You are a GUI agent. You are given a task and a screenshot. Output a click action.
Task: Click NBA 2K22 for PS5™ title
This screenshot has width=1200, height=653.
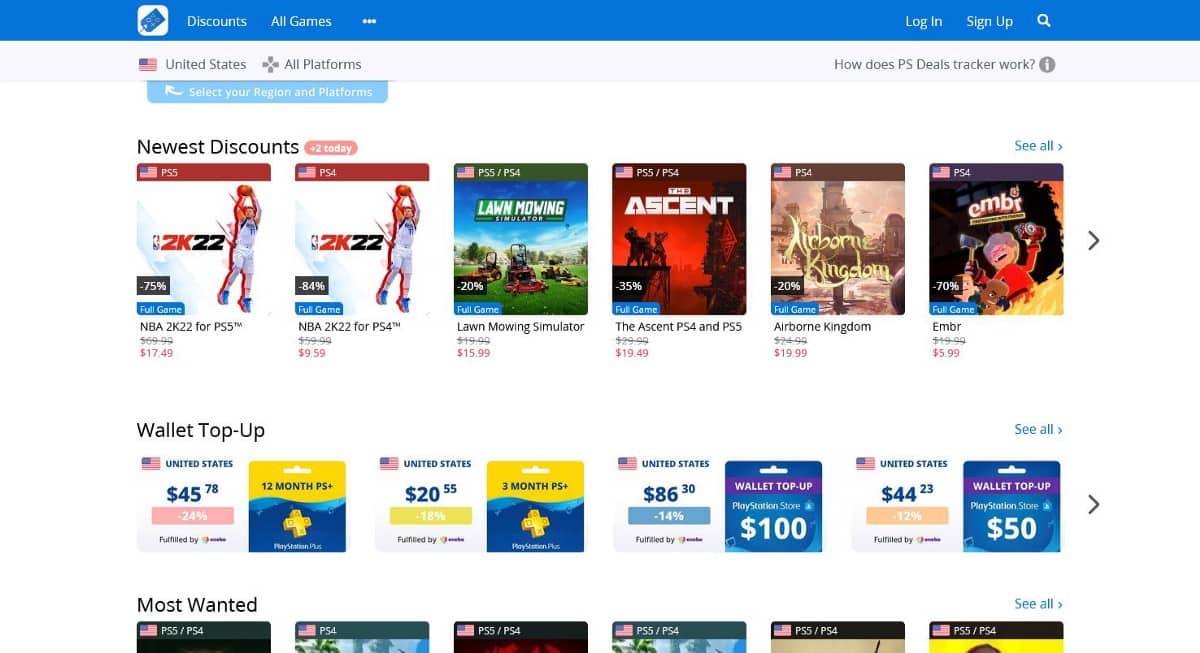(191, 327)
